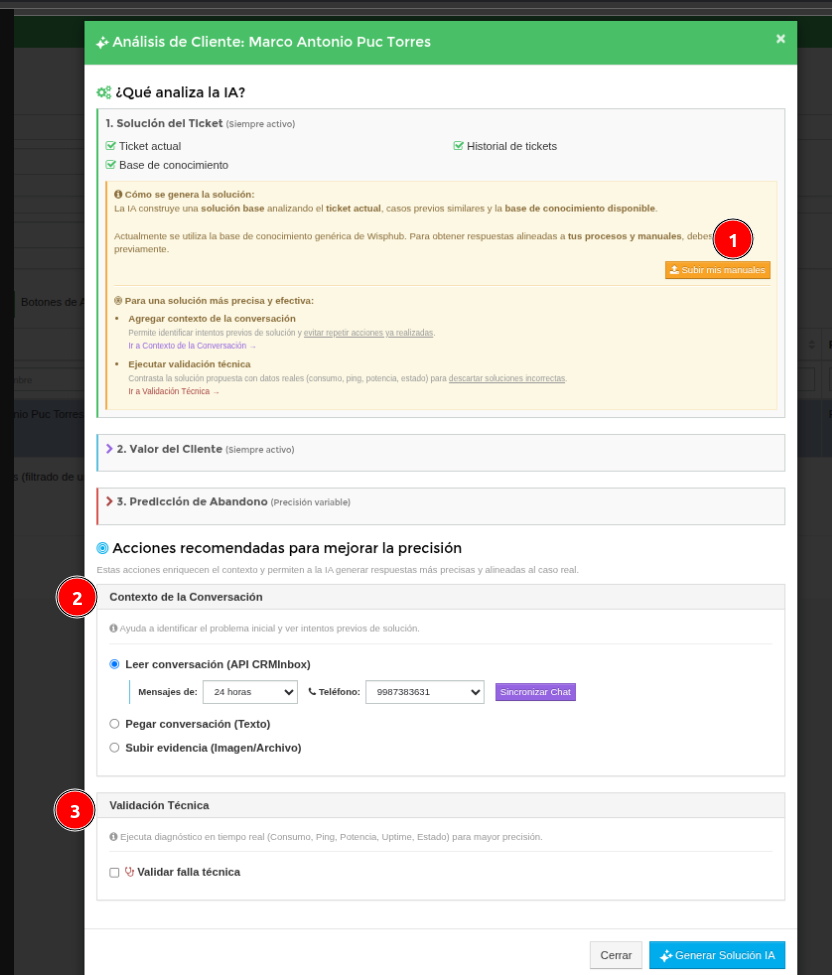Click the phone icon next to Teléfono
The height and width of the screenshot is (975, 832).
(x=312, y=691)
